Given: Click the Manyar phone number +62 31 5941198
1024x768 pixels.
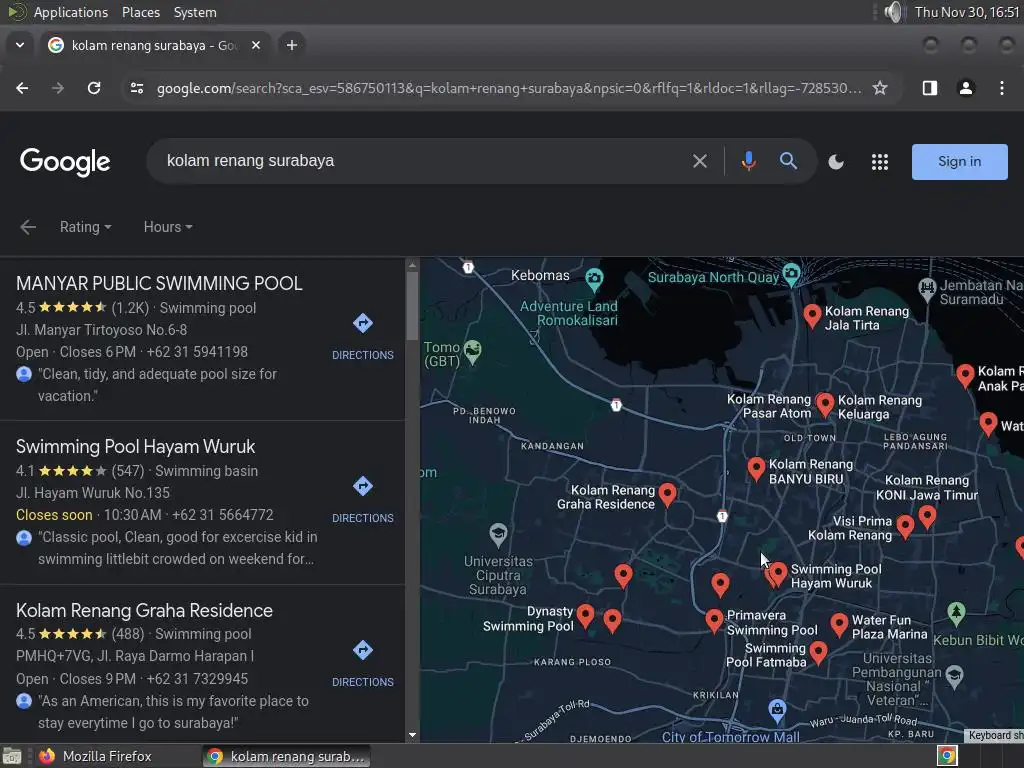Looking at the screenshot, I should click(x=197, y=352).
